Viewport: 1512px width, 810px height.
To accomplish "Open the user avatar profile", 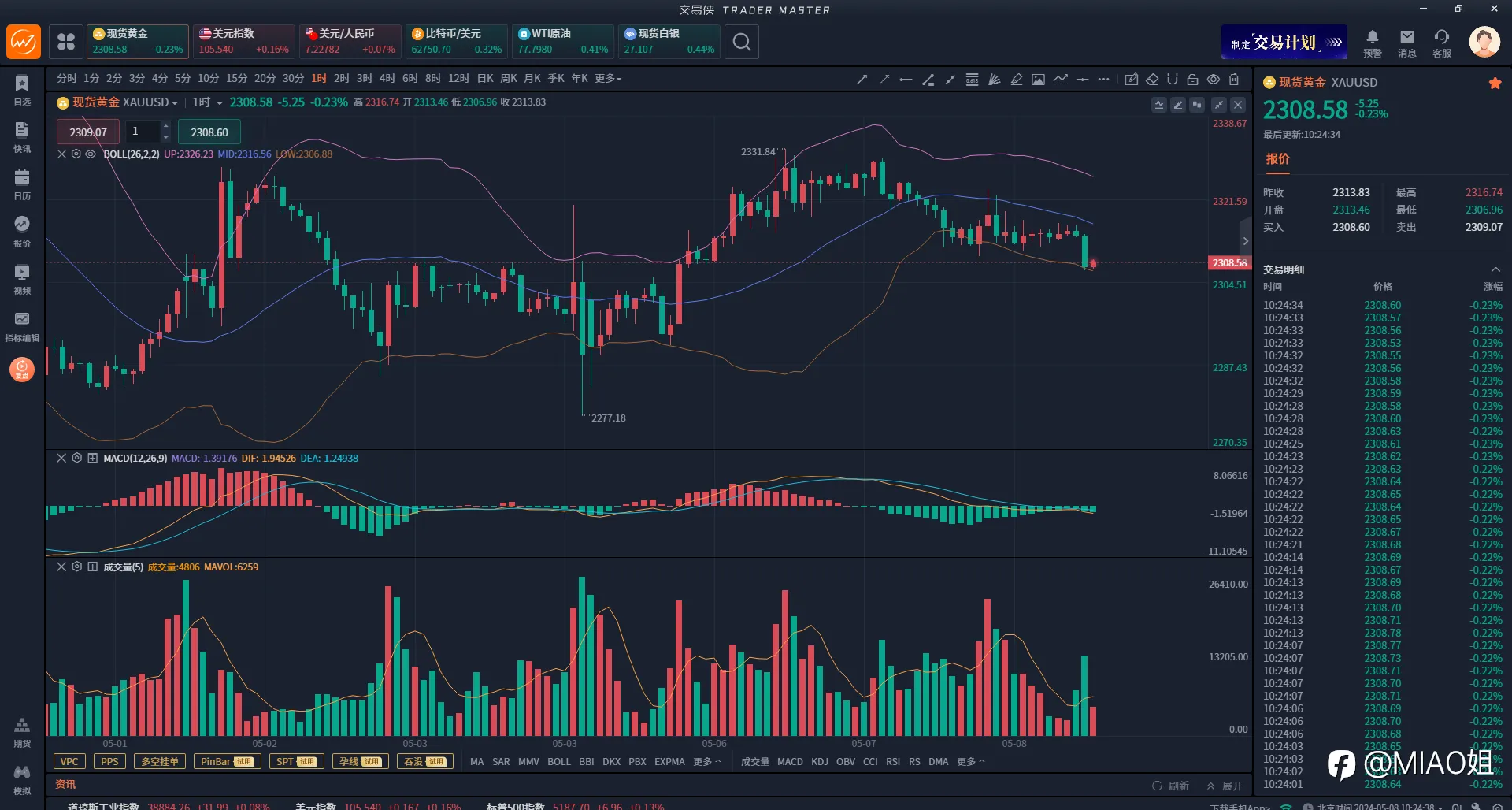I will pos(1484,42).
